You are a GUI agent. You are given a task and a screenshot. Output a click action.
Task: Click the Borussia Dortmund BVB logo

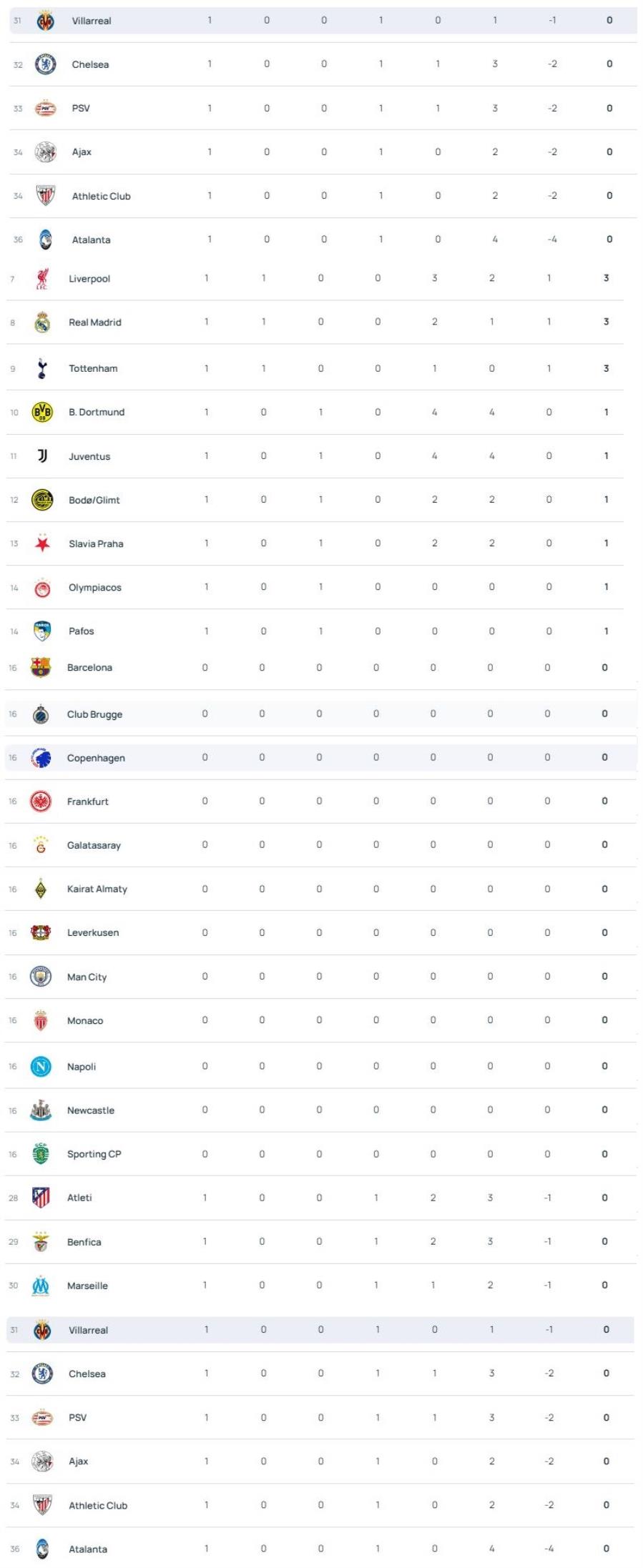click(x=42, y=413)
